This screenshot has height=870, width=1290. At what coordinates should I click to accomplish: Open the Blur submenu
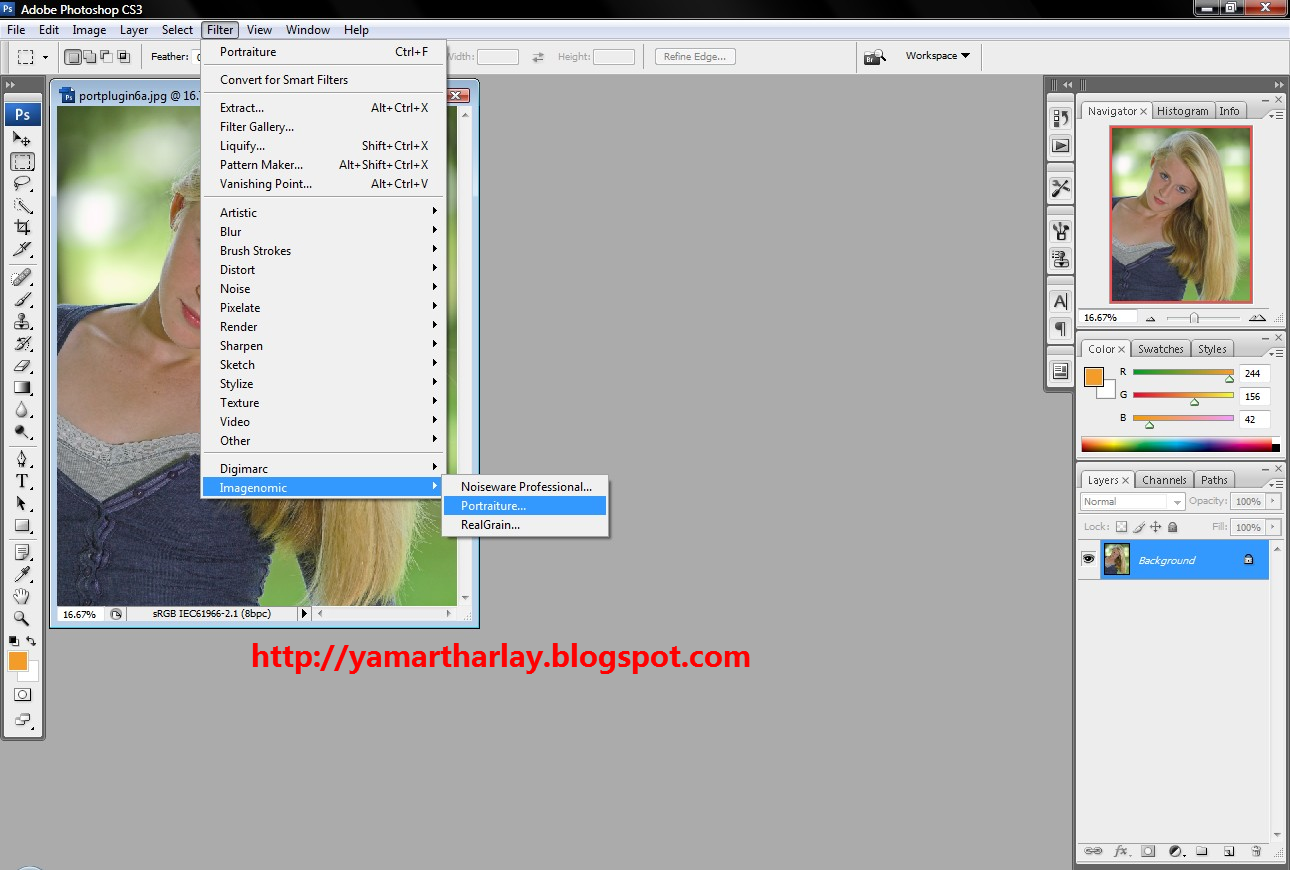[x=323, y=232]
